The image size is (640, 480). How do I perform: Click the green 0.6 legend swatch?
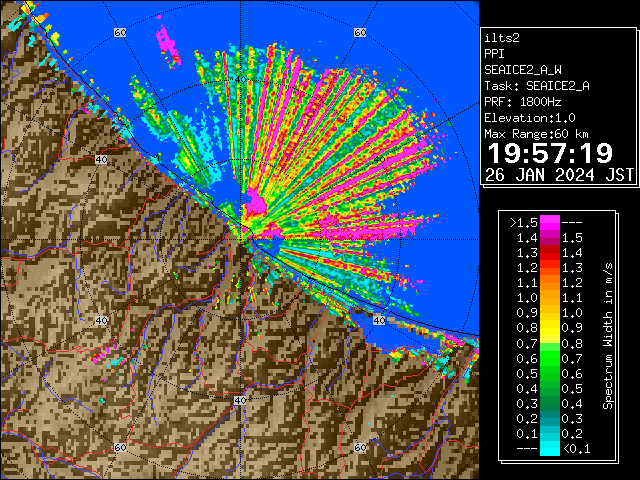[550, 366]
